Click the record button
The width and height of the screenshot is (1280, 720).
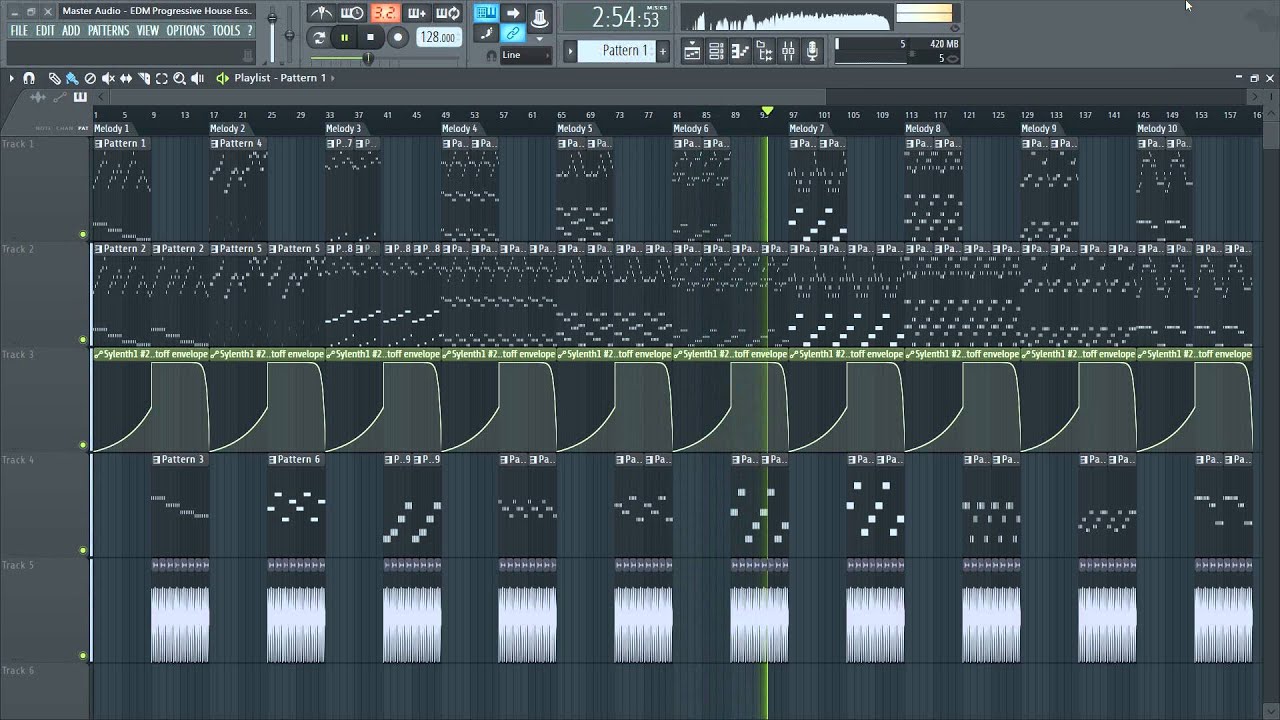pyautogui.click(x=397, y=38)
